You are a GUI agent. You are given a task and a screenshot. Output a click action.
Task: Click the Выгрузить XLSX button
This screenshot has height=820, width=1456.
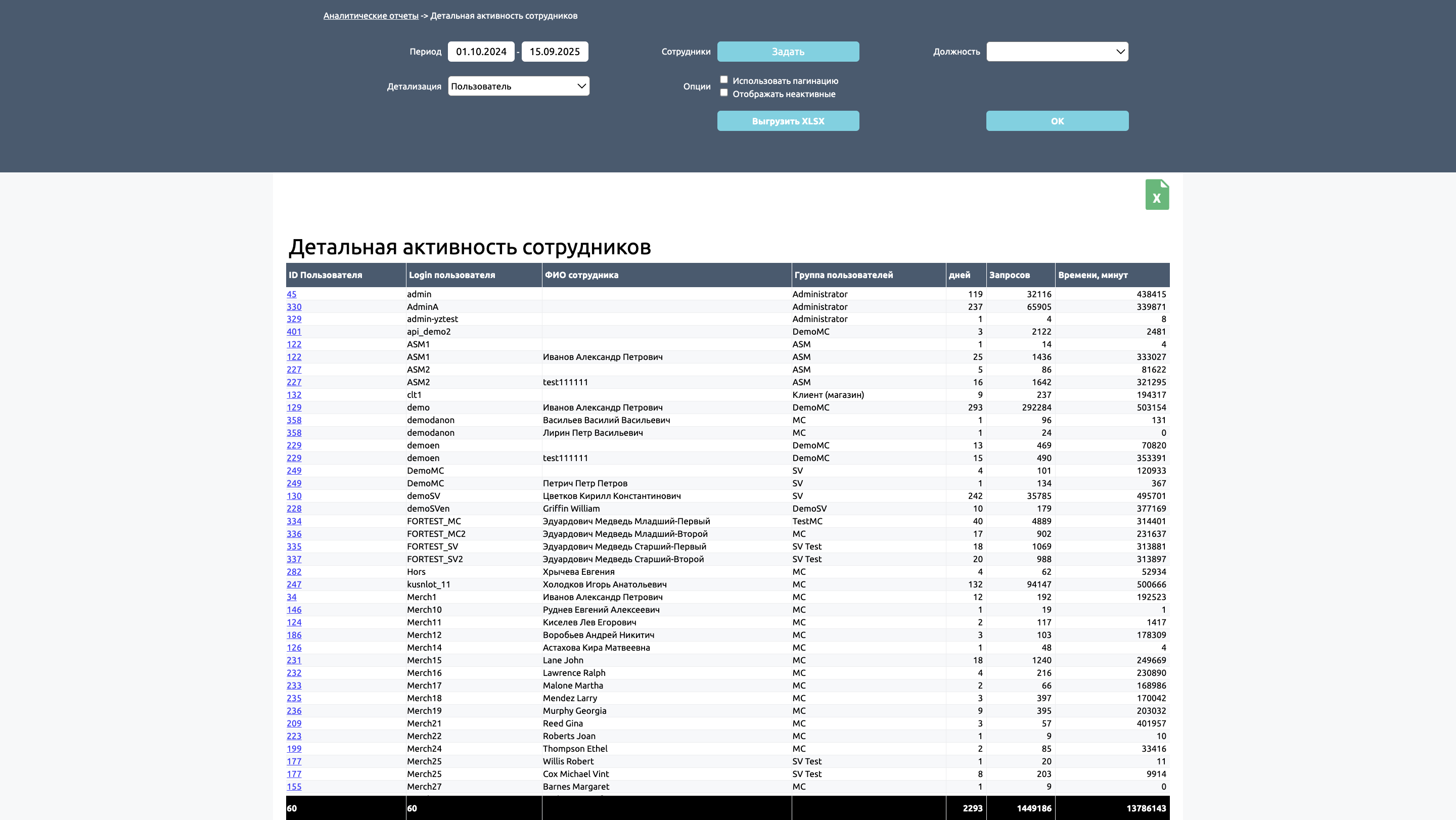pyautogui.click(x=788, y=121)
